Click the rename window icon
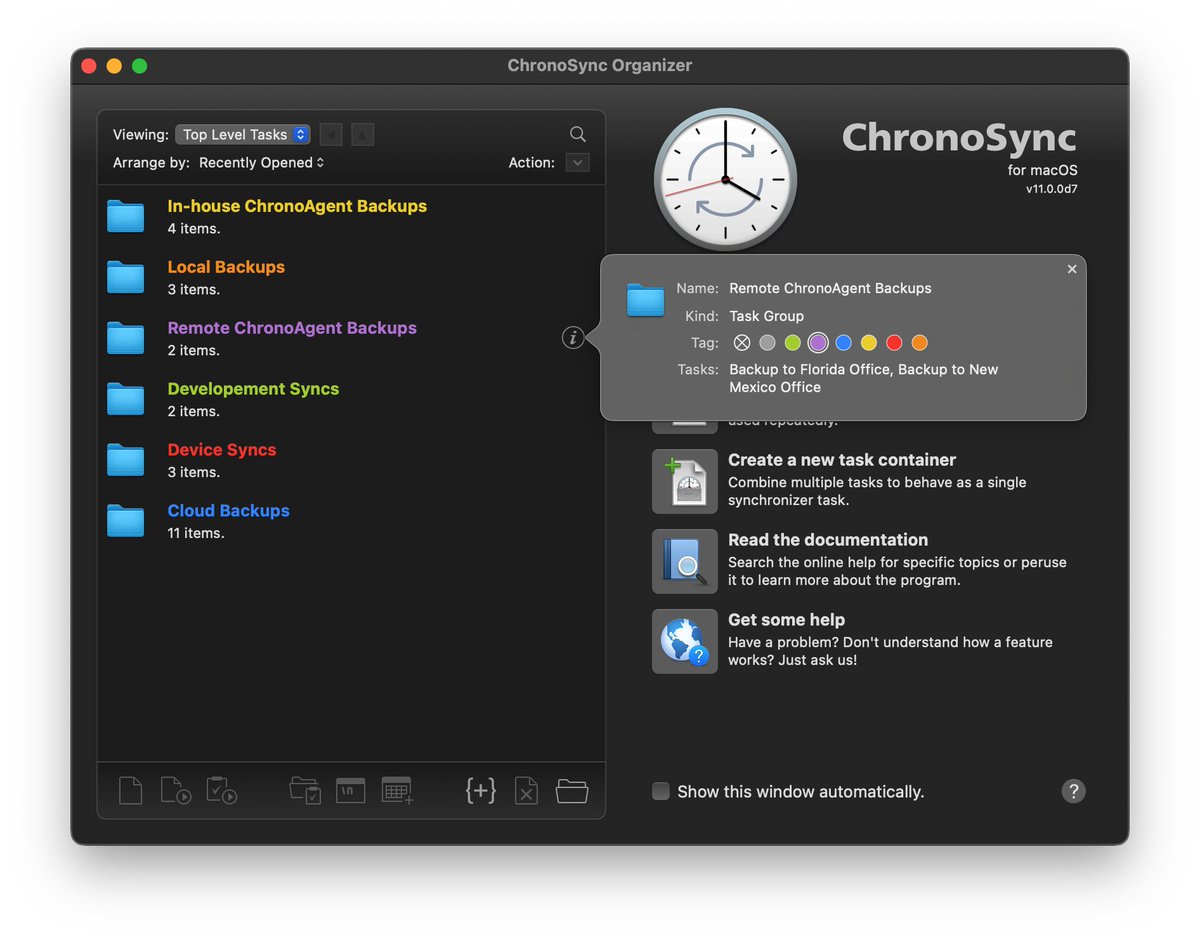 pyautogui.click(x=350, y=791)
